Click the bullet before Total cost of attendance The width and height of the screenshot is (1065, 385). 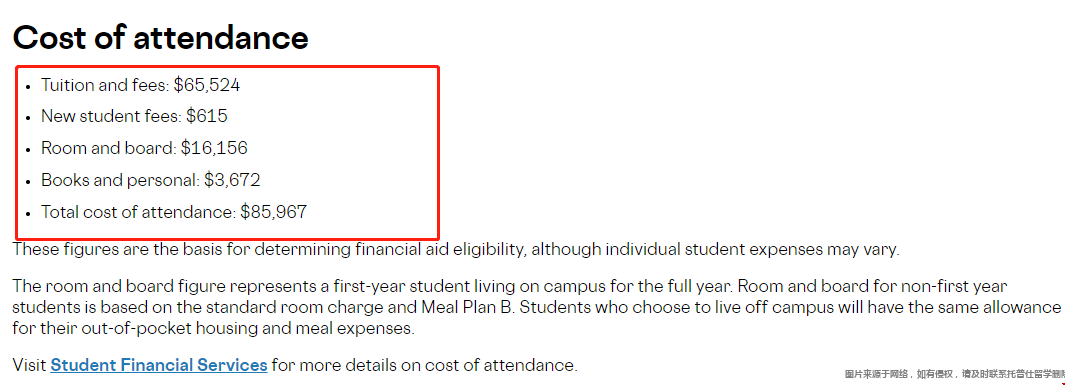tap(28, 215)
